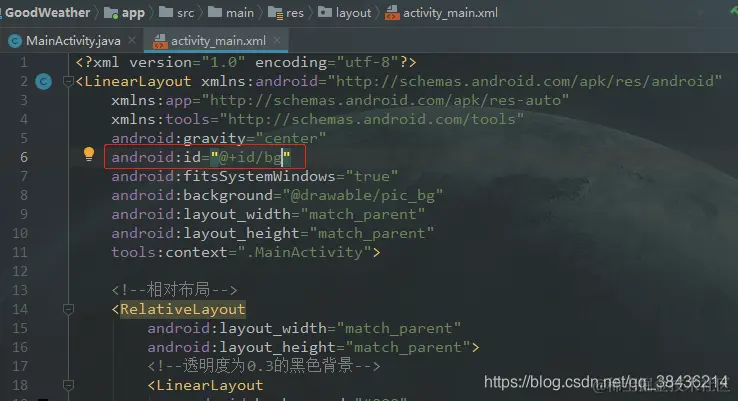The width and height of the screenshot is (738, 401).
Task: Close the MainActivity.java tab
Action: [x=132, y=40]
